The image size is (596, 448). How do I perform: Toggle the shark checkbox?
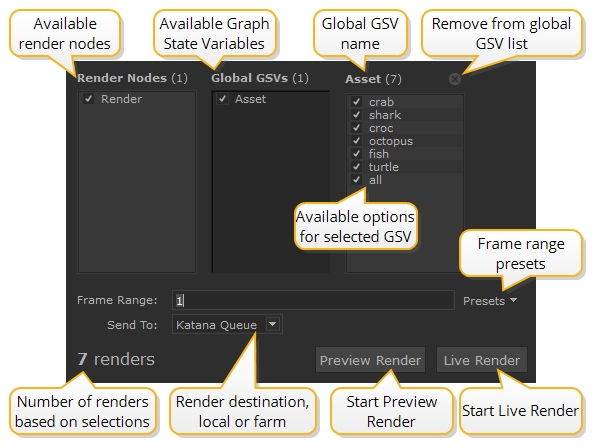[x=356, y=114]
